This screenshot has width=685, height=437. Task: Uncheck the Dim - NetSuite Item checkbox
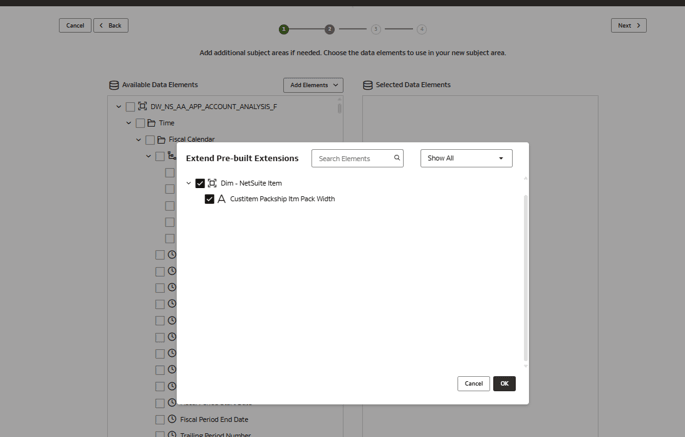pos(200,183)
